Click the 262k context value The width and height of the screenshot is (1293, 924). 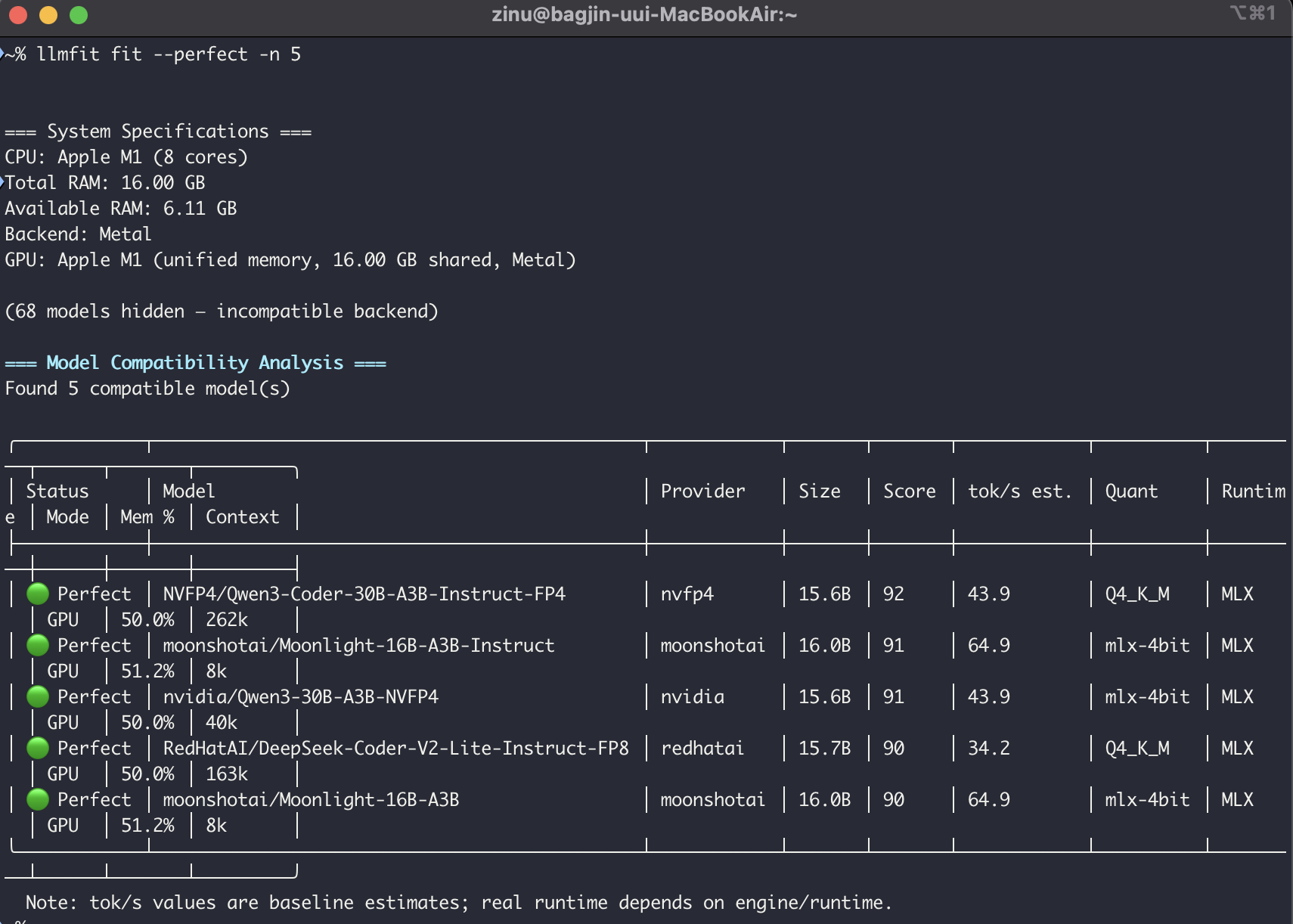click(x=227, y=620)
